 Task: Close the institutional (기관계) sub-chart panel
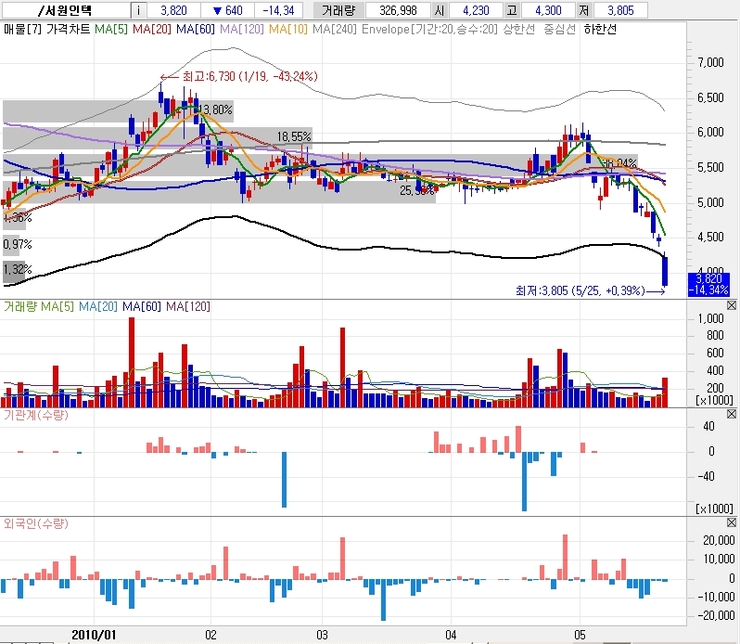[732, 414]
